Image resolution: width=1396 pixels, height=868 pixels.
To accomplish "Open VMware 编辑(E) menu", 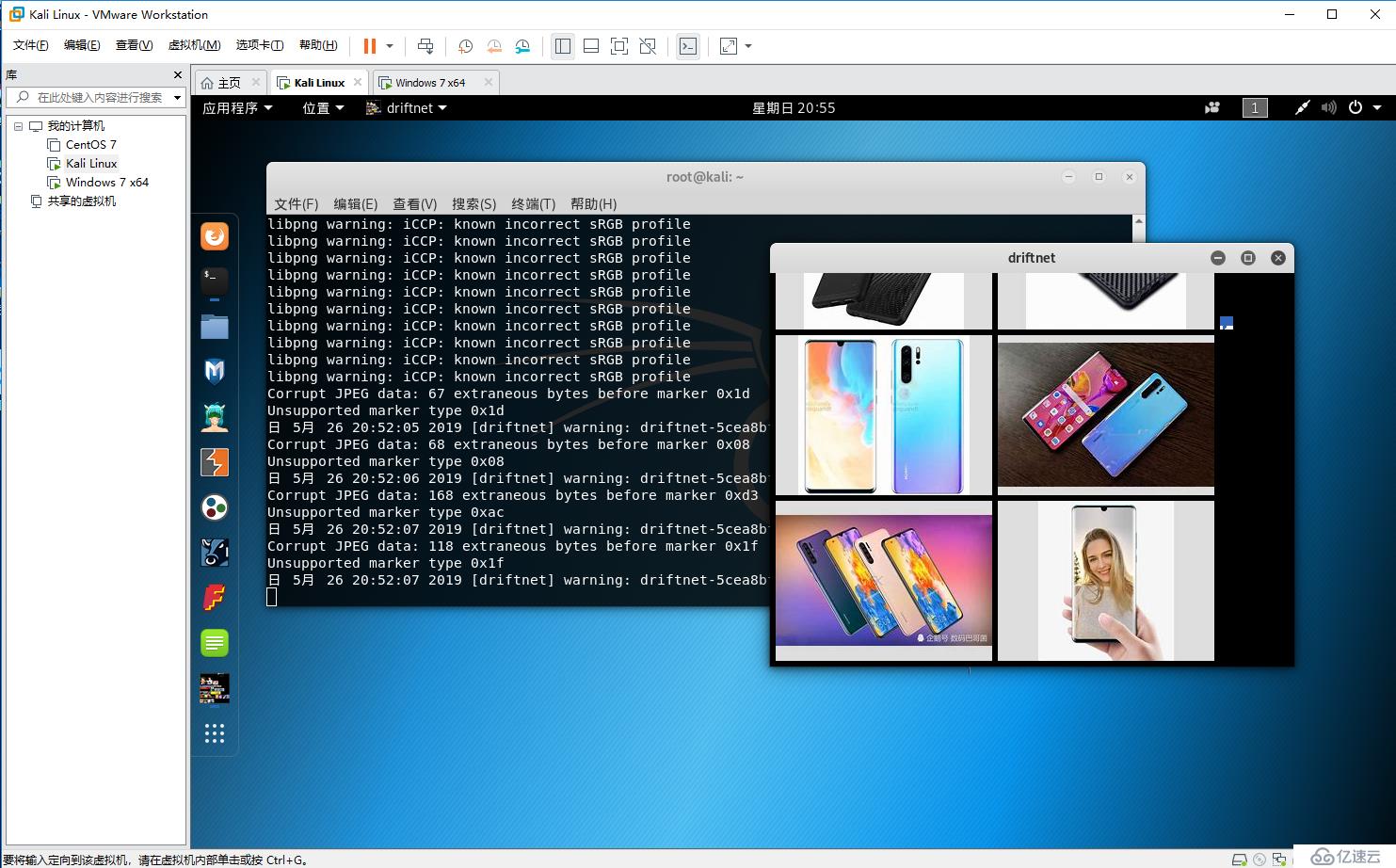I will click(x=82, y=45).
